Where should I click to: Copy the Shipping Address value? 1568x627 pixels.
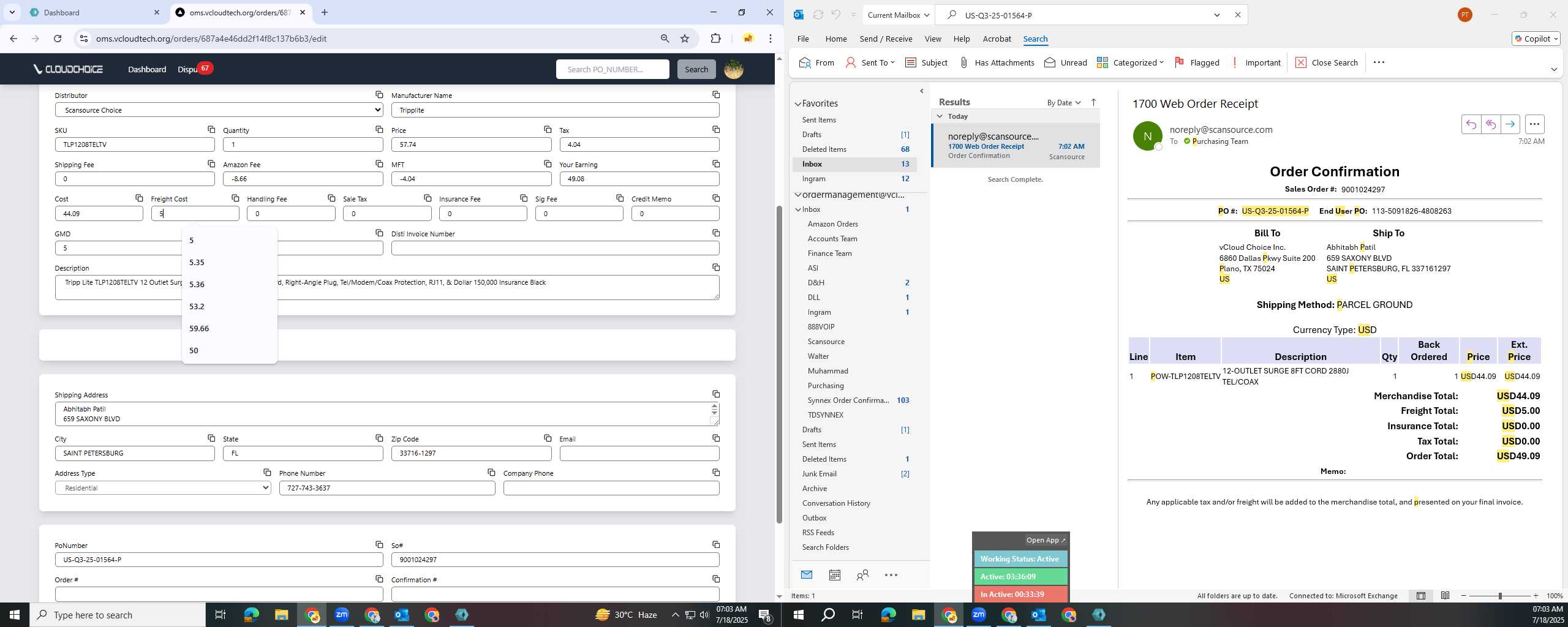point(716,394)
